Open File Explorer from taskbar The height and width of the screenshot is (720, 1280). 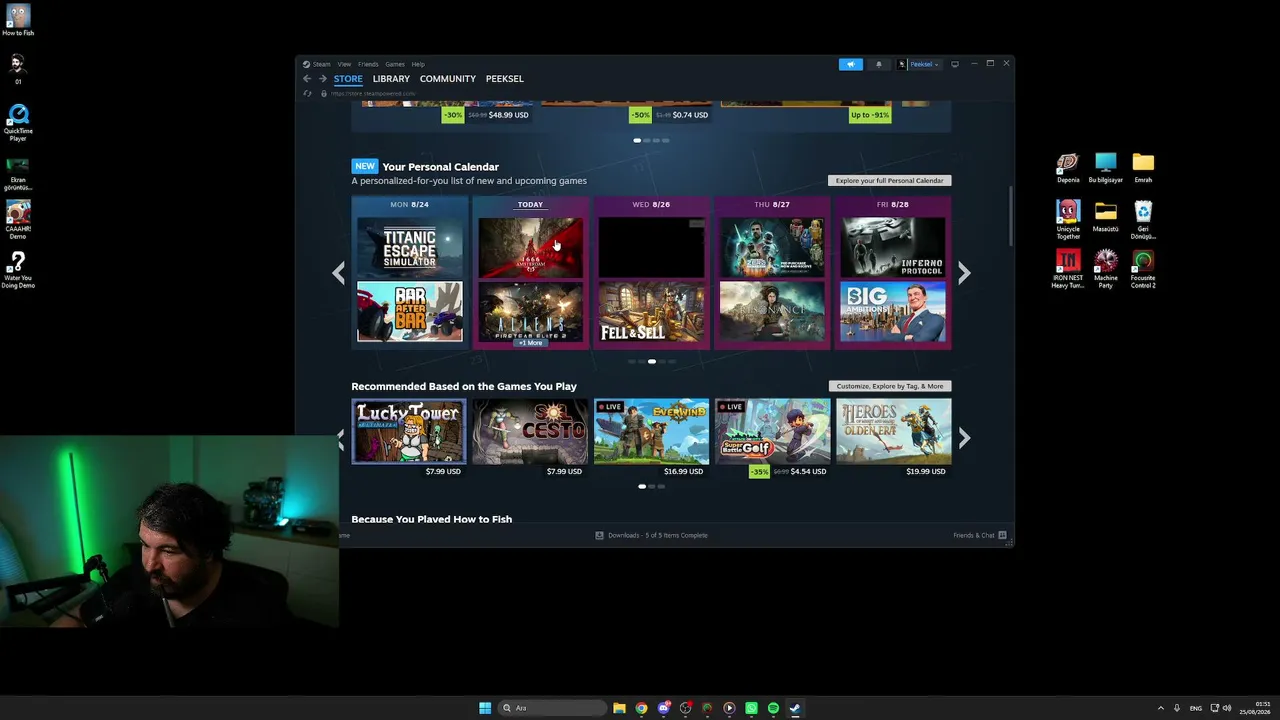pyautogui.click(x=619, y=708)
